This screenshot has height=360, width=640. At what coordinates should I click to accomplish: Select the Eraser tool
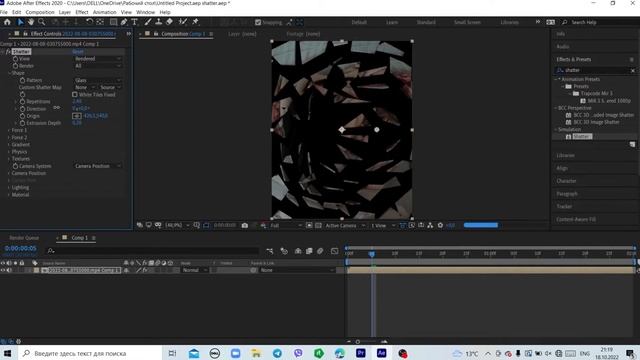pyautogui.click(x=169, y=22)
